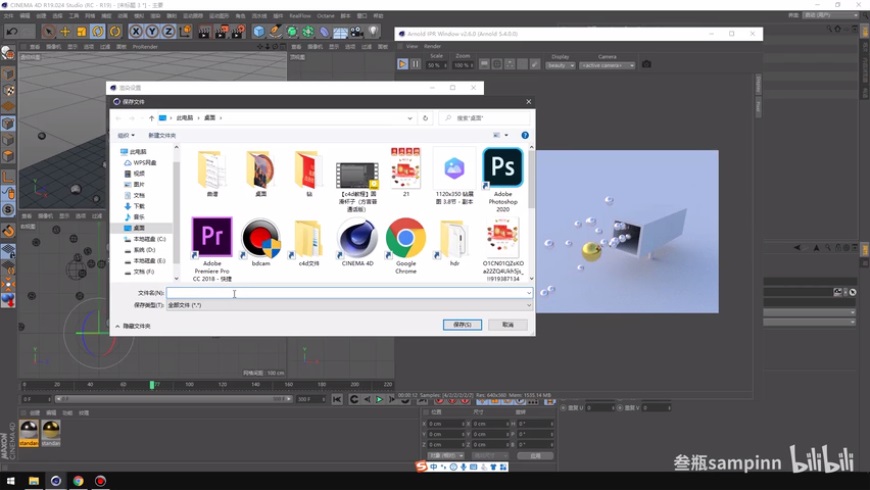Click the 文件名 file name input field

click(x=350, y=293)
